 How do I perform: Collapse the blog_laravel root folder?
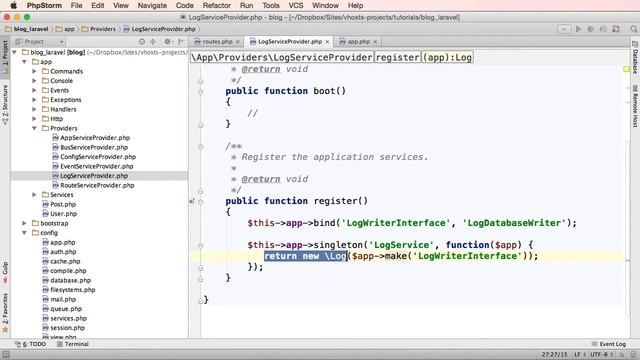(15, 52)
